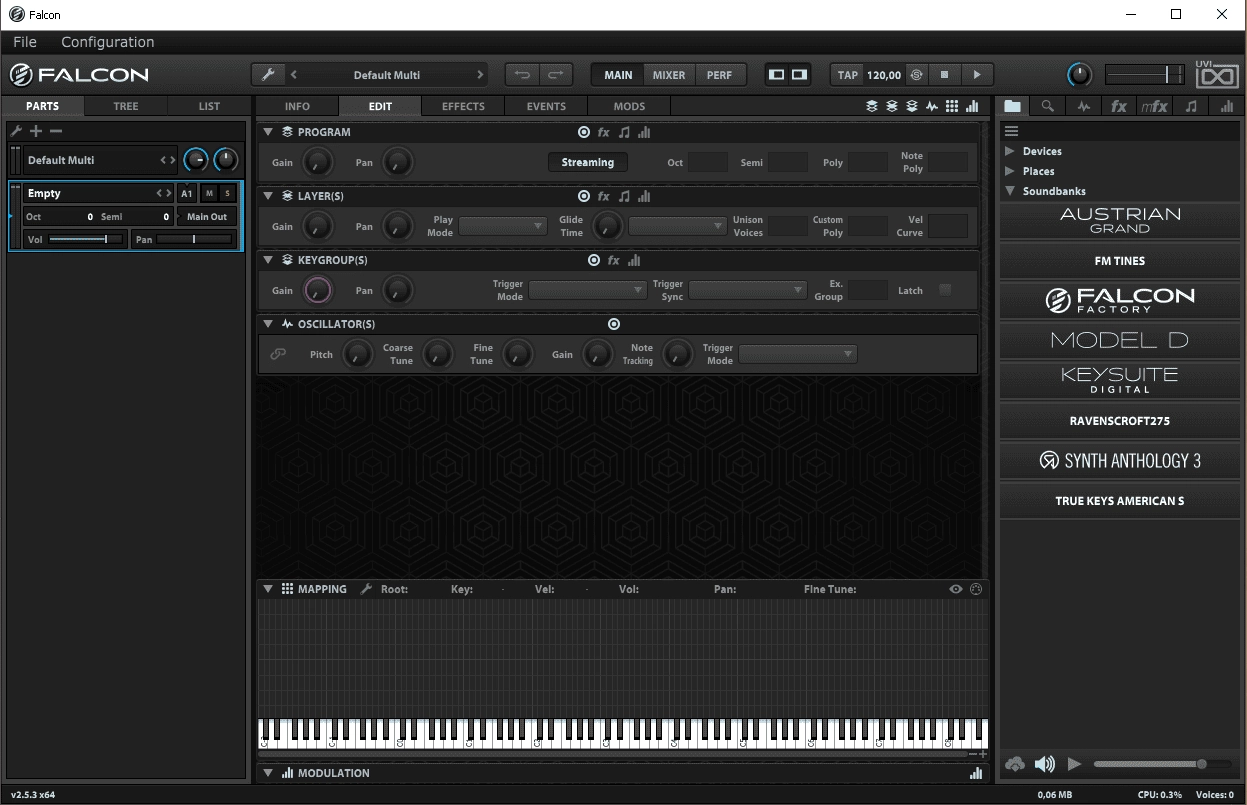The width and height of the screenshot is (1247, 805).
Task: Add a new part with plus icon
Action: pos(36,131)
